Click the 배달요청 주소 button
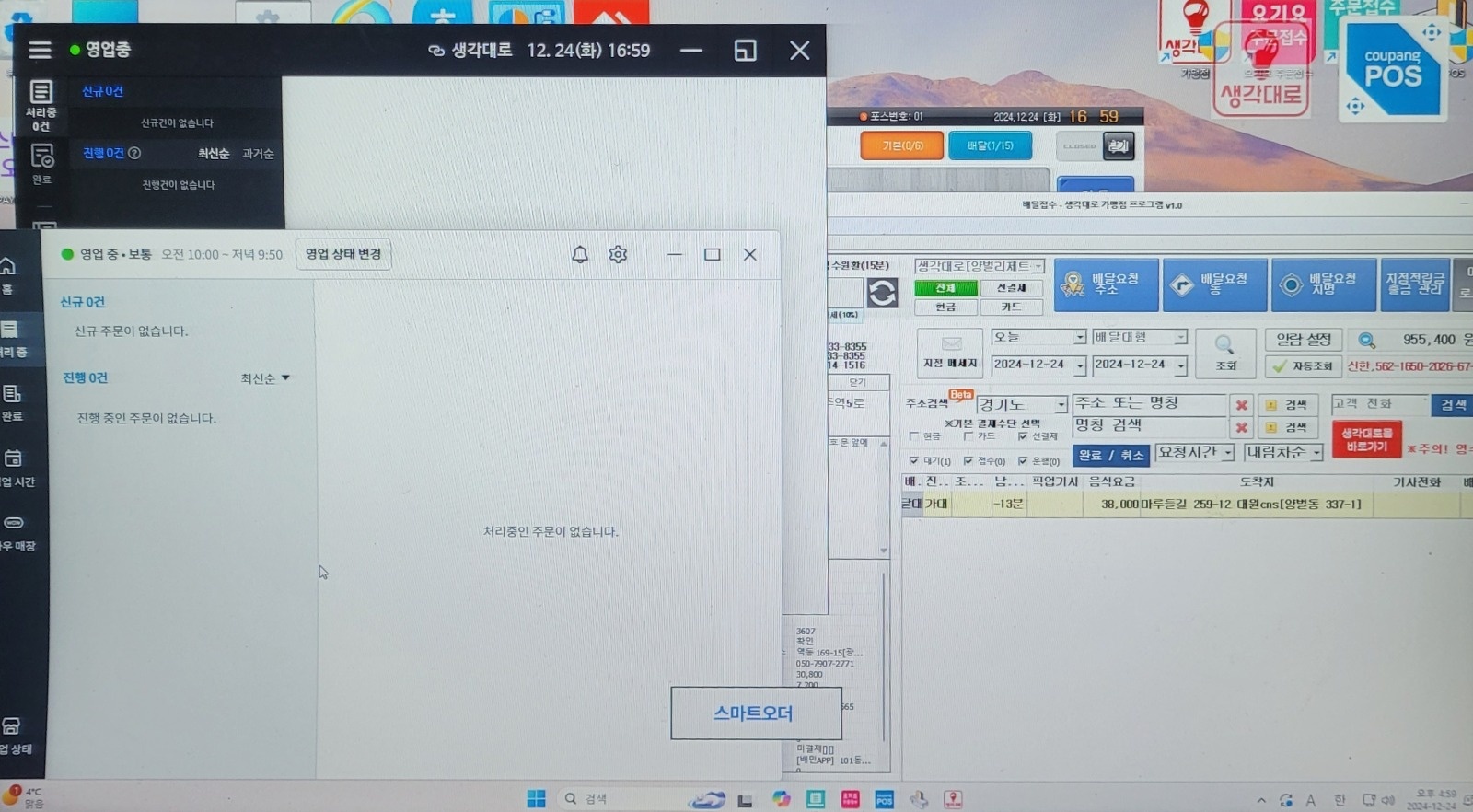Image resolution: width=1473 pixels, height=812 pixels. 1106,284
